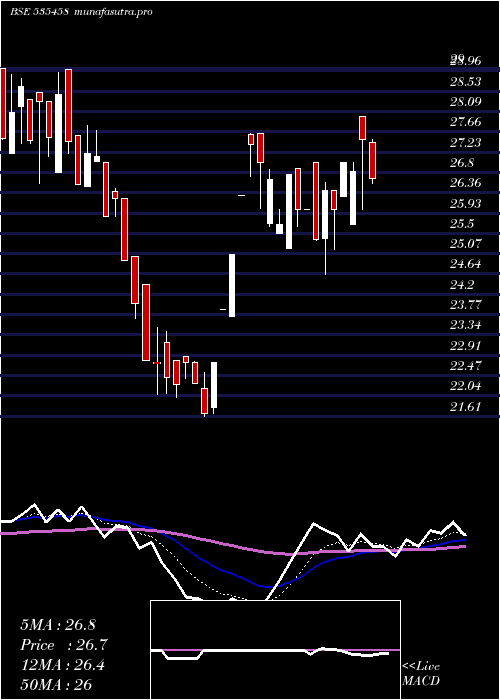Viewport: 500px width, 700px height.
Task: Click the 25.93 price axis label
Action: 466,204
